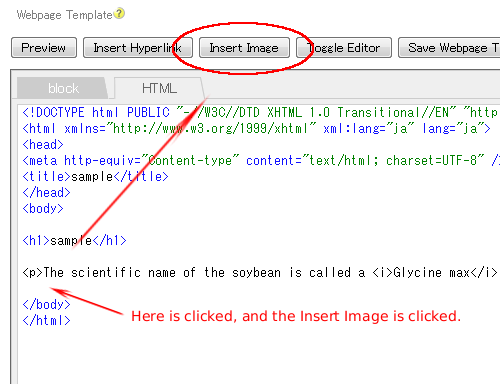Image resolution: width=500 pixels, height=384 pixels.
Task: Click the Webpage Template help icon
Action: (119, 14)
